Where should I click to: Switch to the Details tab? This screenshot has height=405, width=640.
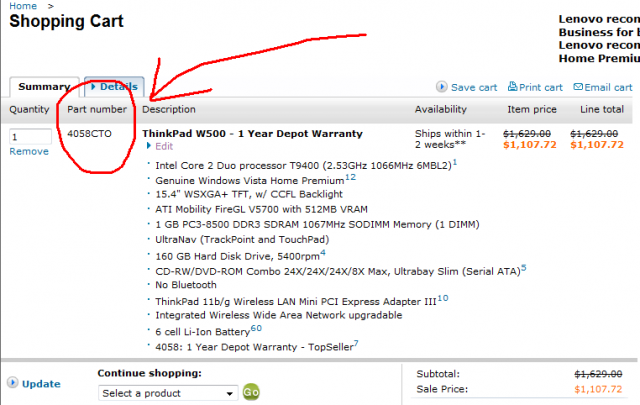click(x=114, y=87)
